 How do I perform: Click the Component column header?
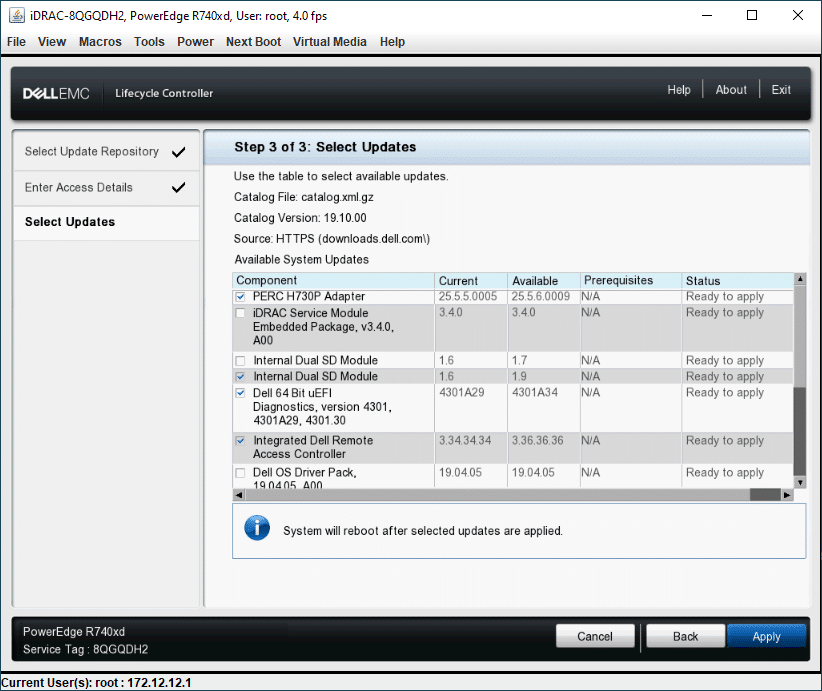333,280
